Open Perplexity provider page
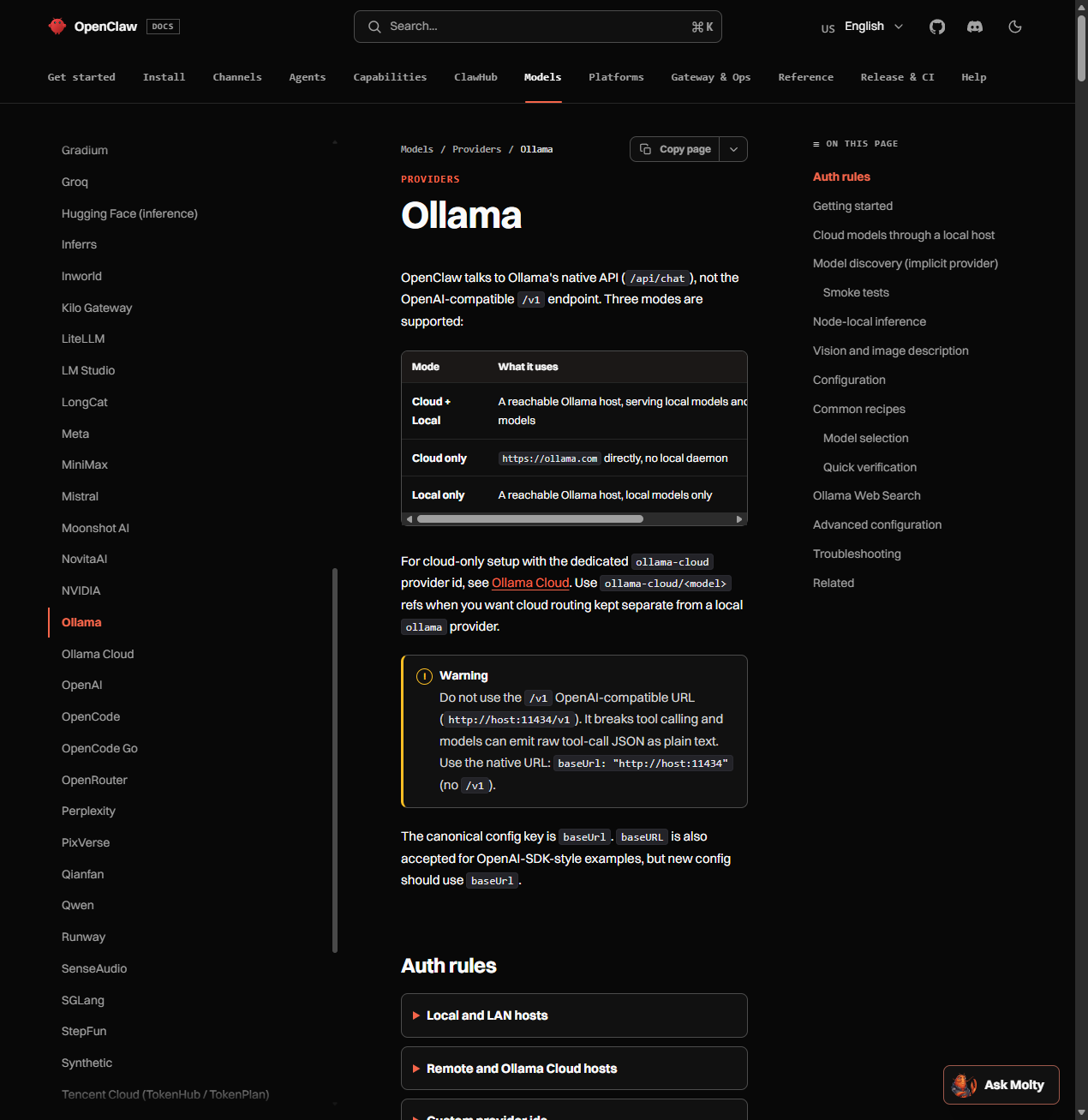The image size is (1088, 1120). [88, 811]
